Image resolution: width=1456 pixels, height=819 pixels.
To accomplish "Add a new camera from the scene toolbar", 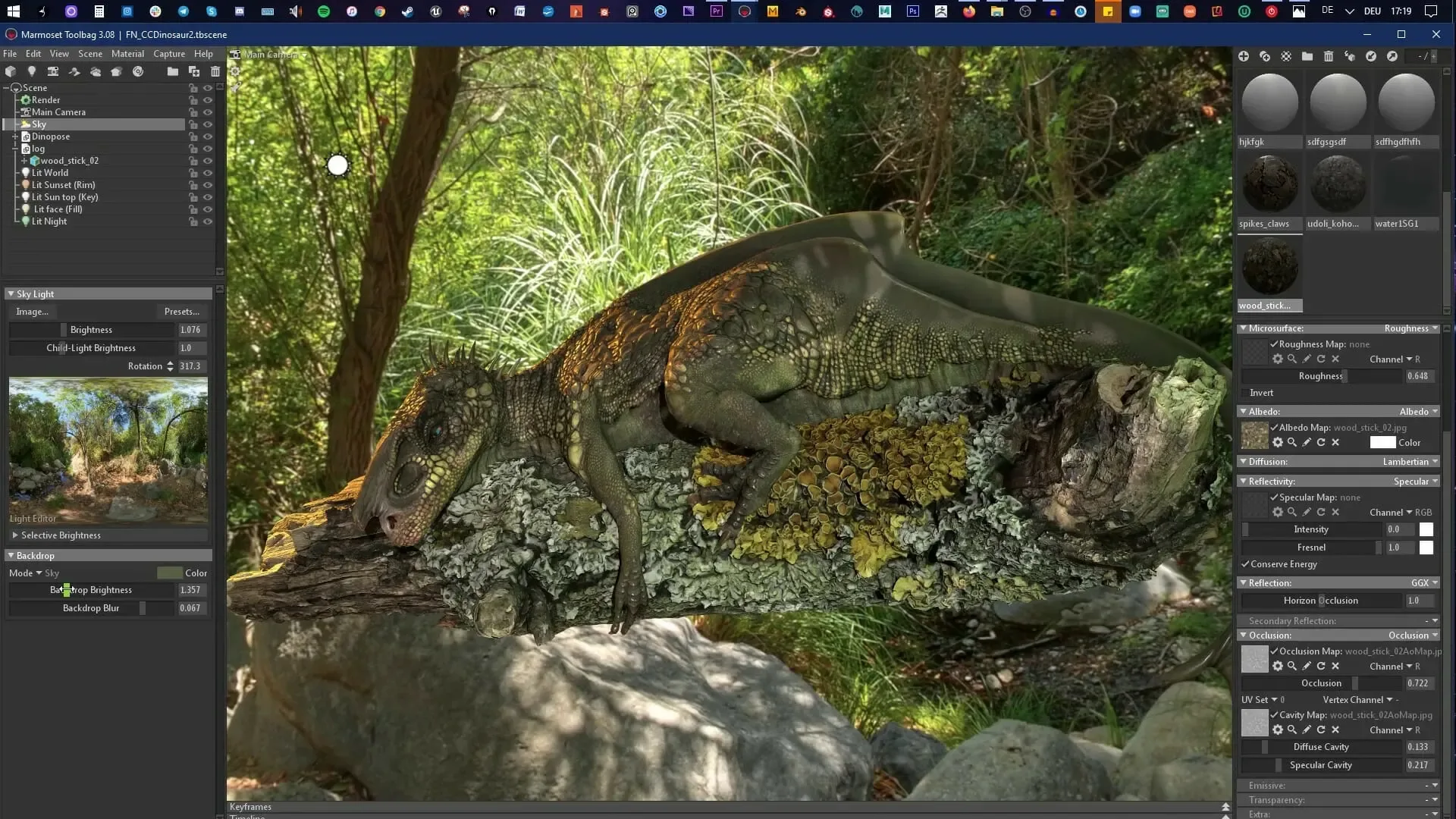I will click(53, 71).
